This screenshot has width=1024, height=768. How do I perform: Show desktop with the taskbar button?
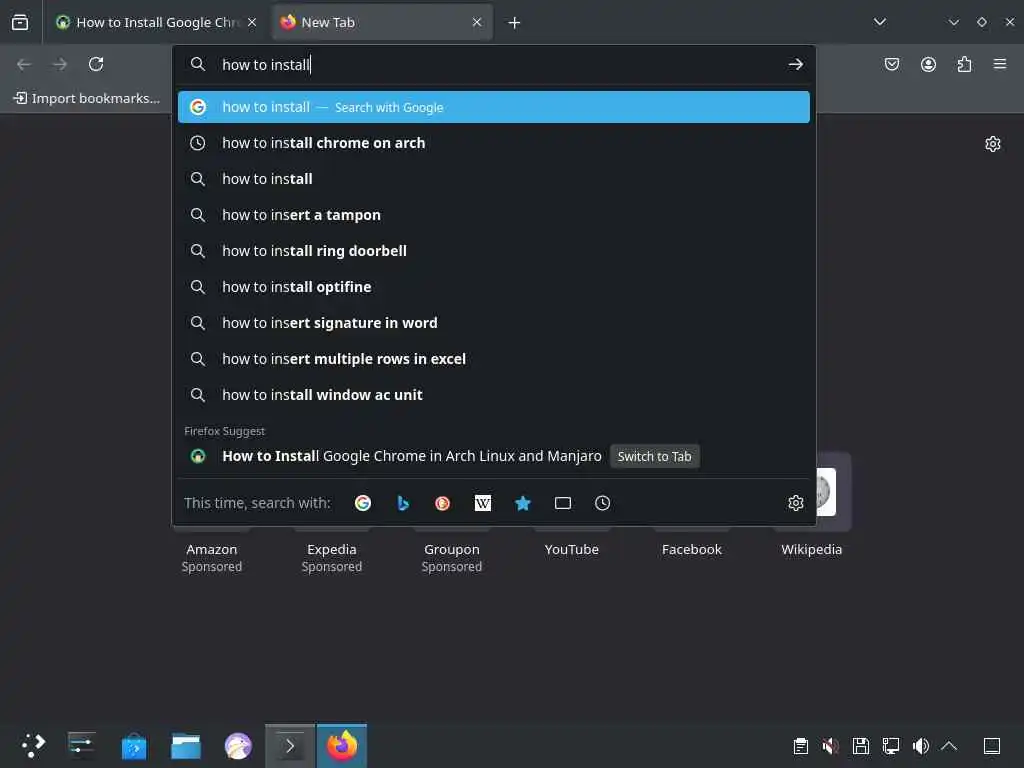992,746
